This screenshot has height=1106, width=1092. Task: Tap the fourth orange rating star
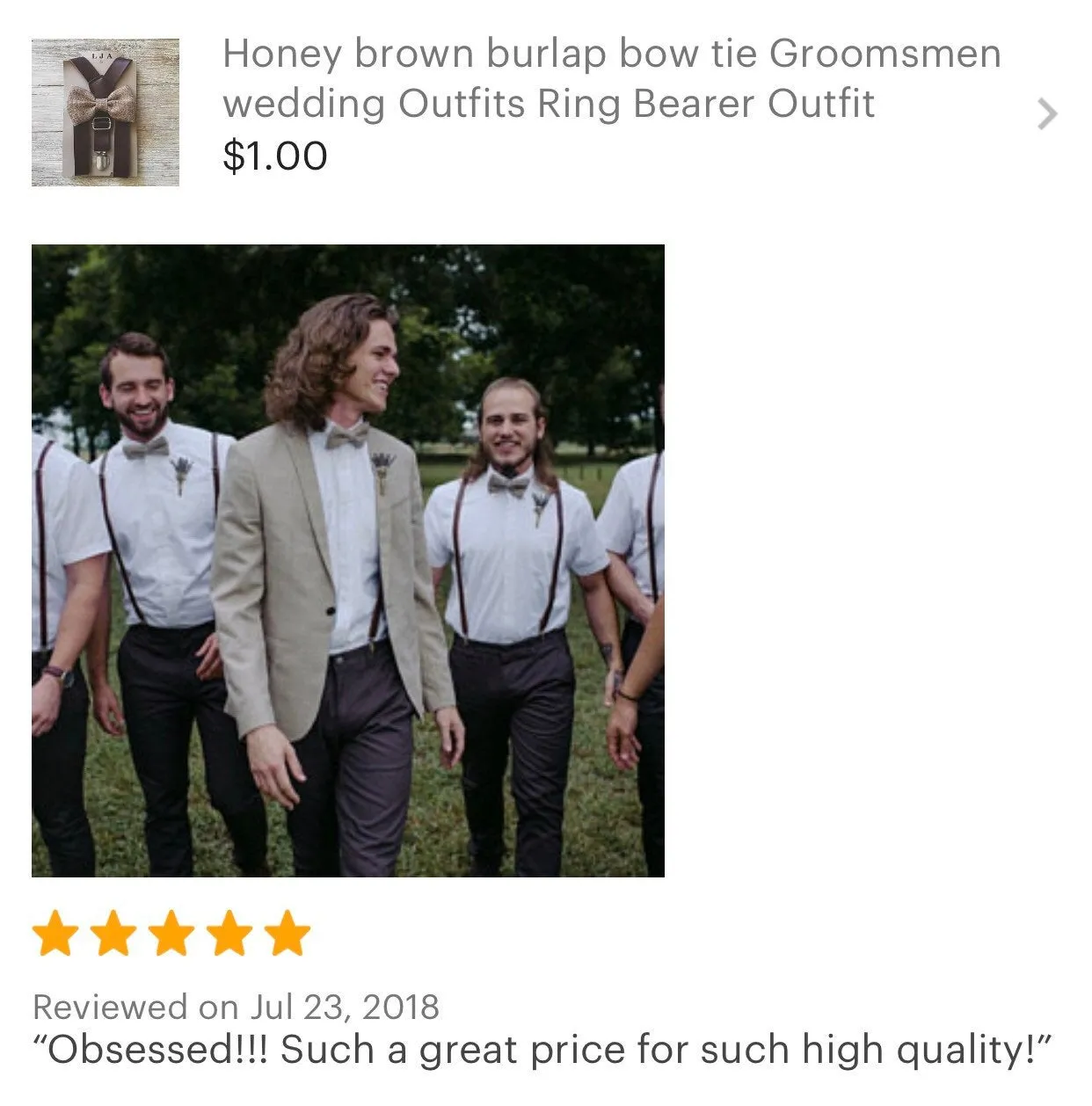pyautogui.click(x=229, y=933)
